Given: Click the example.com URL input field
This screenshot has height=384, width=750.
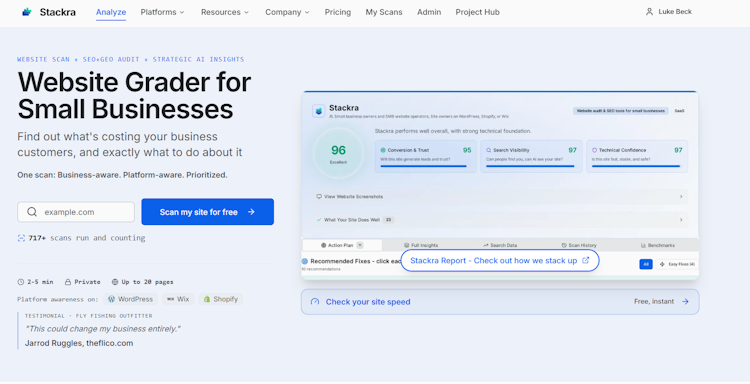Looking at the screenshot, I should click(76, 212).
